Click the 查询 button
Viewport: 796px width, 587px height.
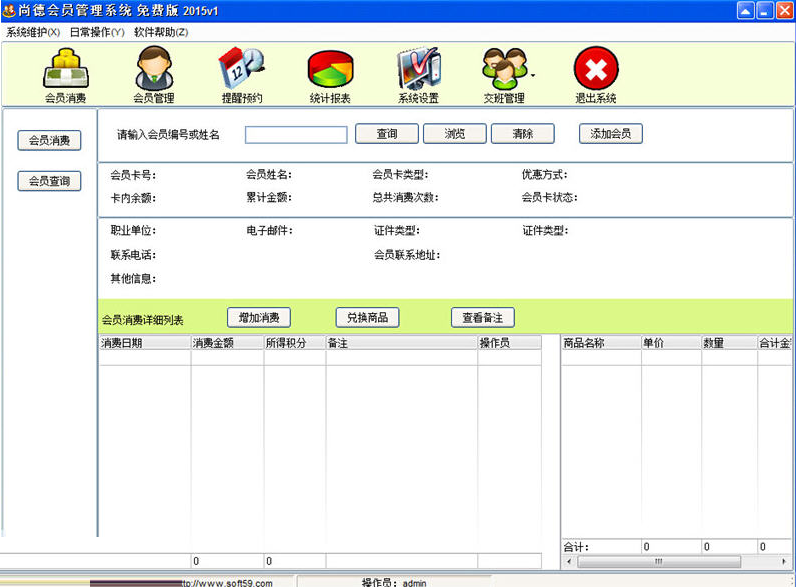pyautogui.click(x=387, y=134)
